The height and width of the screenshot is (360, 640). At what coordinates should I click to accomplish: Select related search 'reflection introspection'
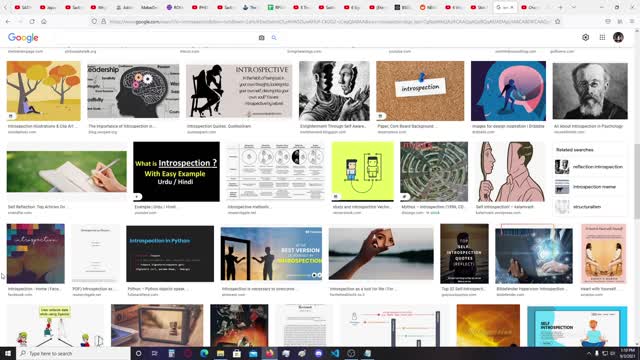(589, 167)
